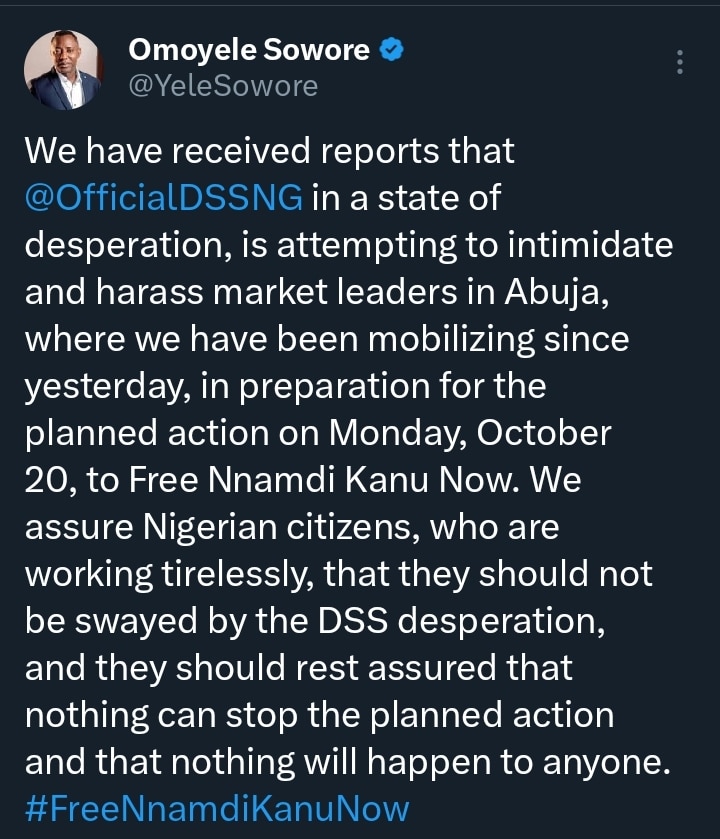Open the @OfficialDSSNG mention
720x839 pixels.
tap(164, 198)
